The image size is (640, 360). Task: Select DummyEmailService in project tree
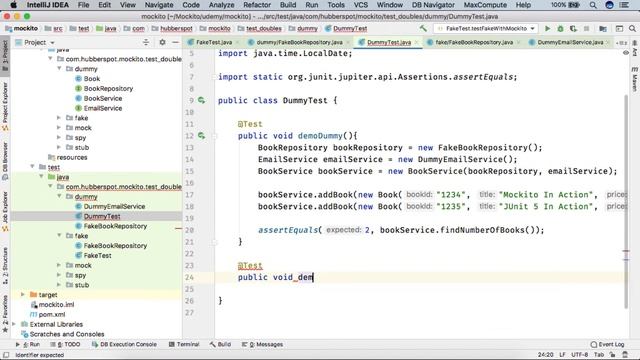point(114,207)
